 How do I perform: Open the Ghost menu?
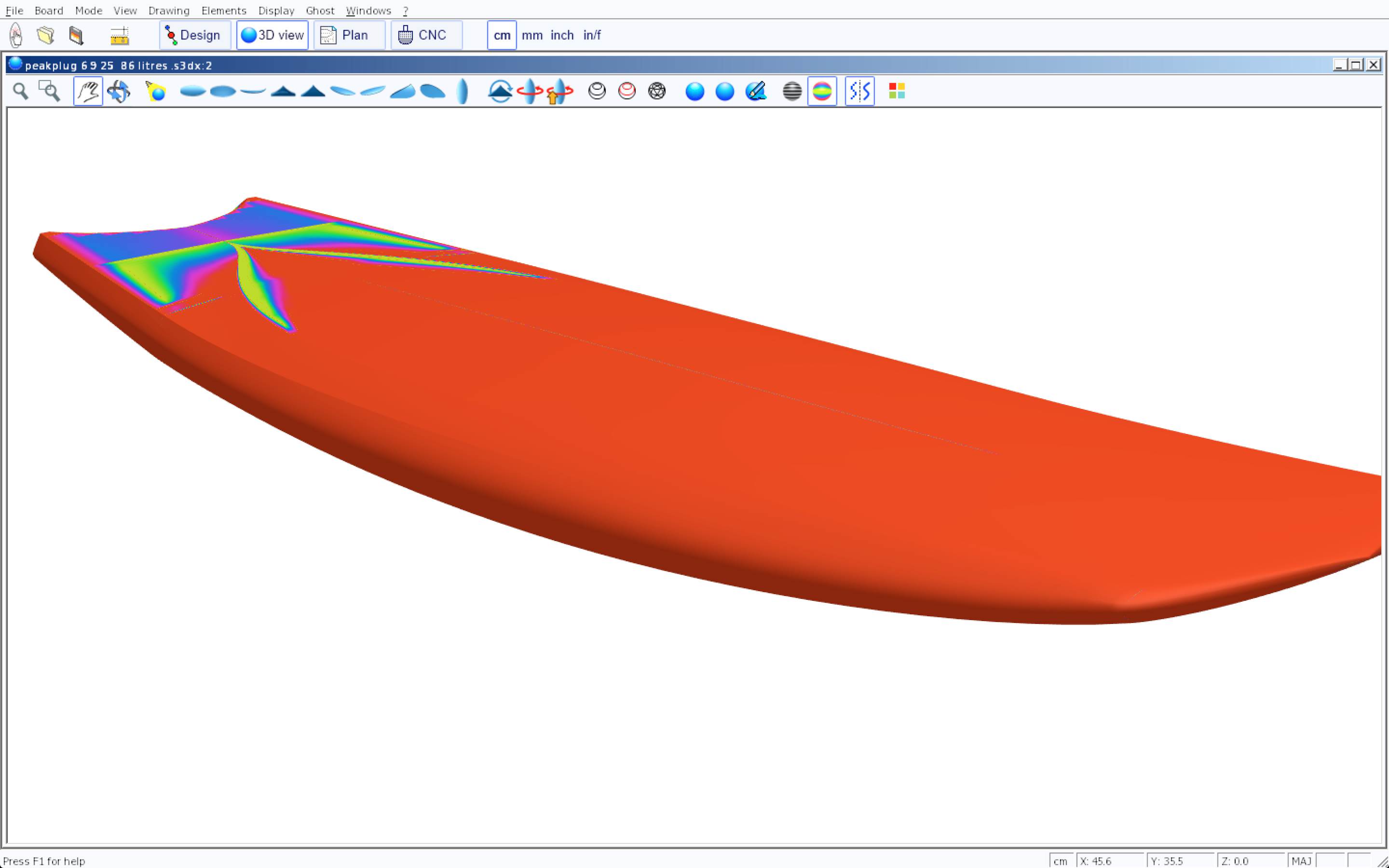[320, 10]
